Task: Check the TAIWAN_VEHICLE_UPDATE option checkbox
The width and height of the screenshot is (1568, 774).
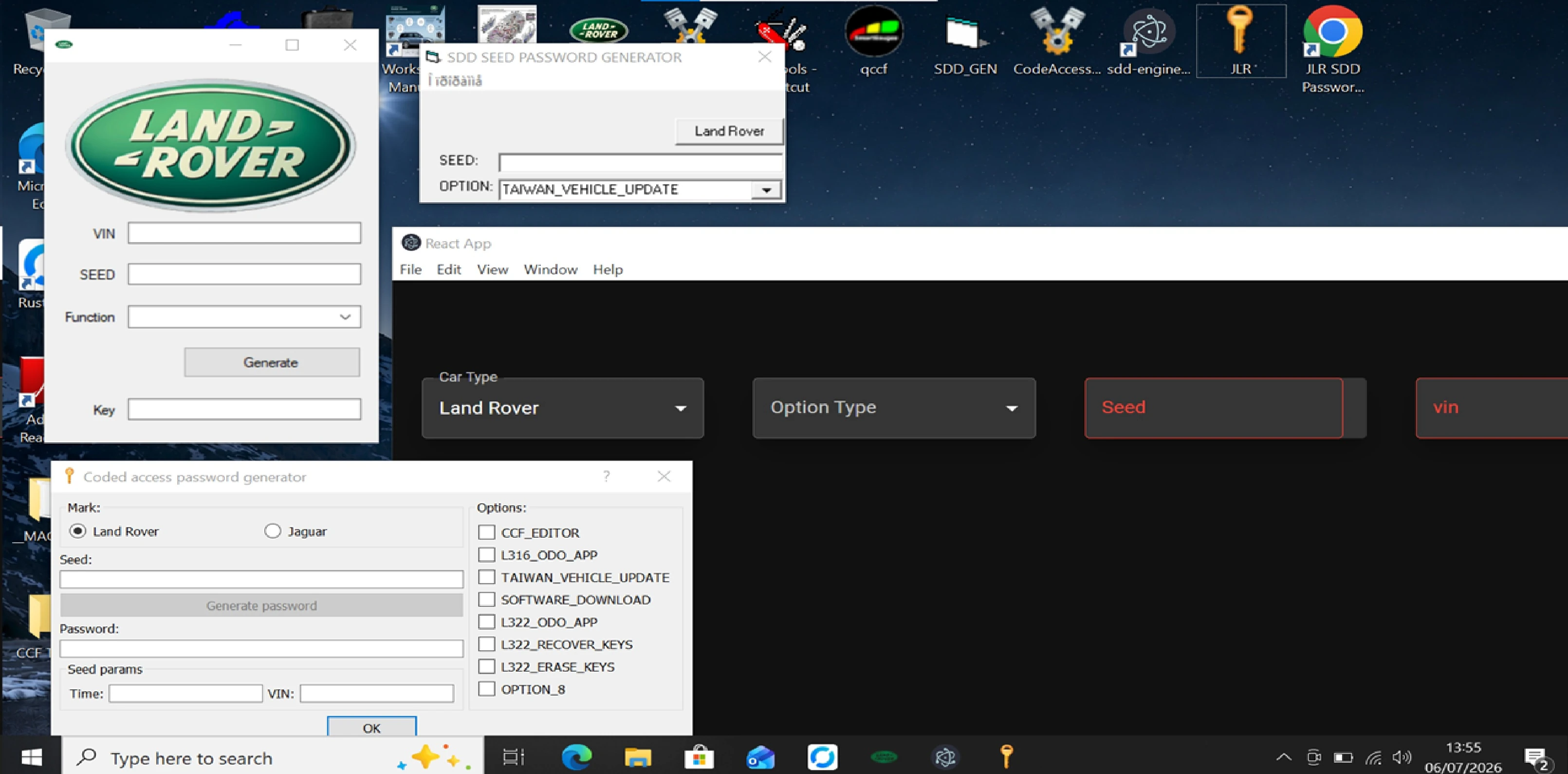Action: tap(486, 577)
